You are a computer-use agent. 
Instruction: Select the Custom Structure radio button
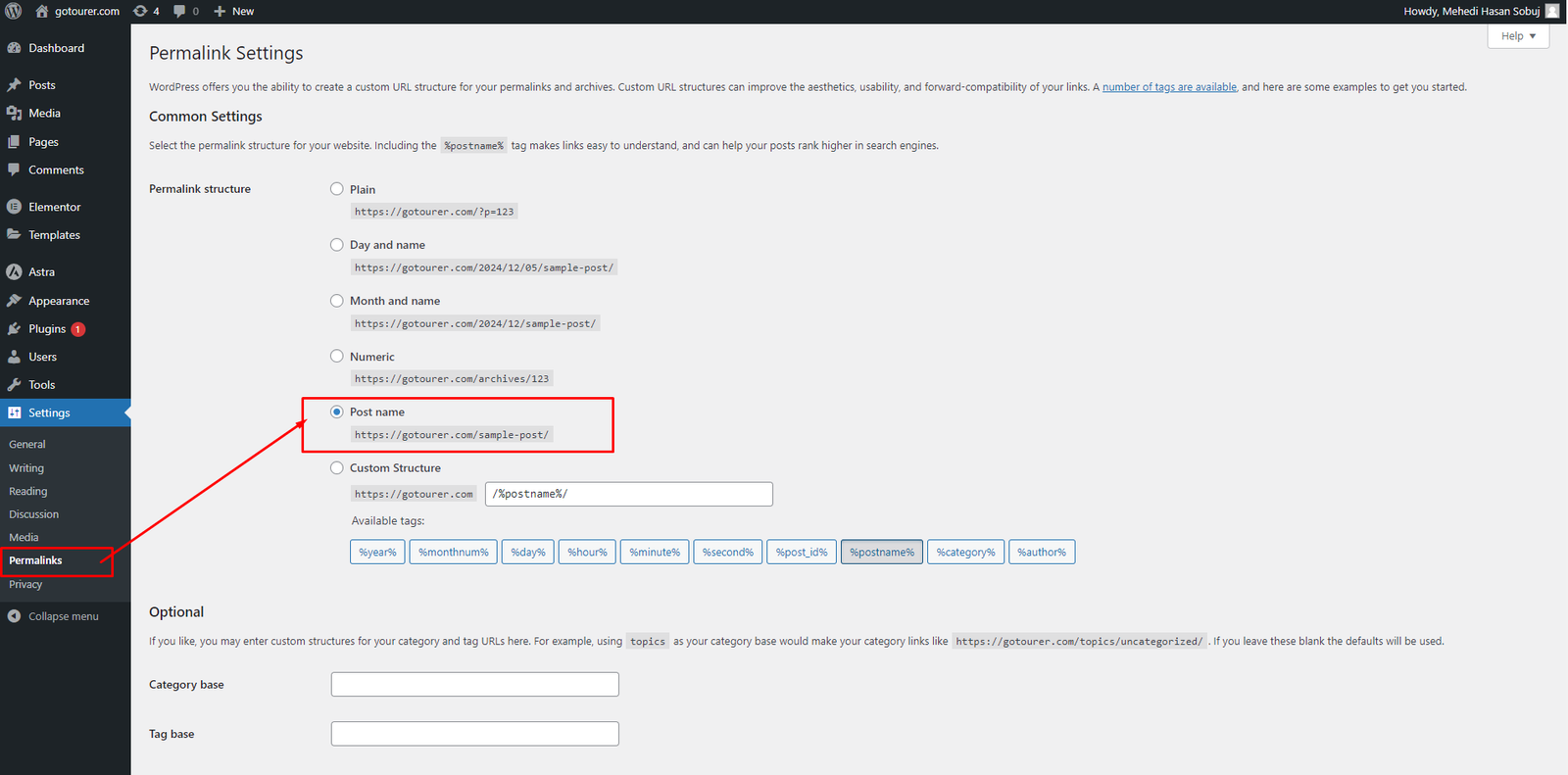[337, 468]
